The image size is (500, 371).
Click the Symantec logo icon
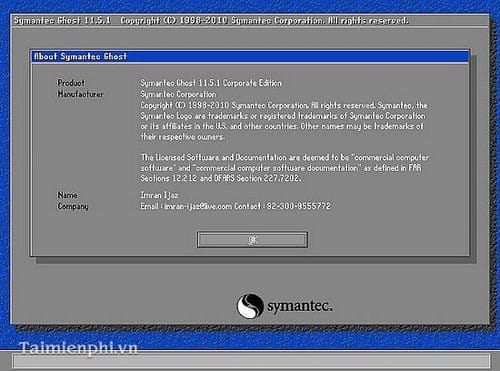[250, 306]
